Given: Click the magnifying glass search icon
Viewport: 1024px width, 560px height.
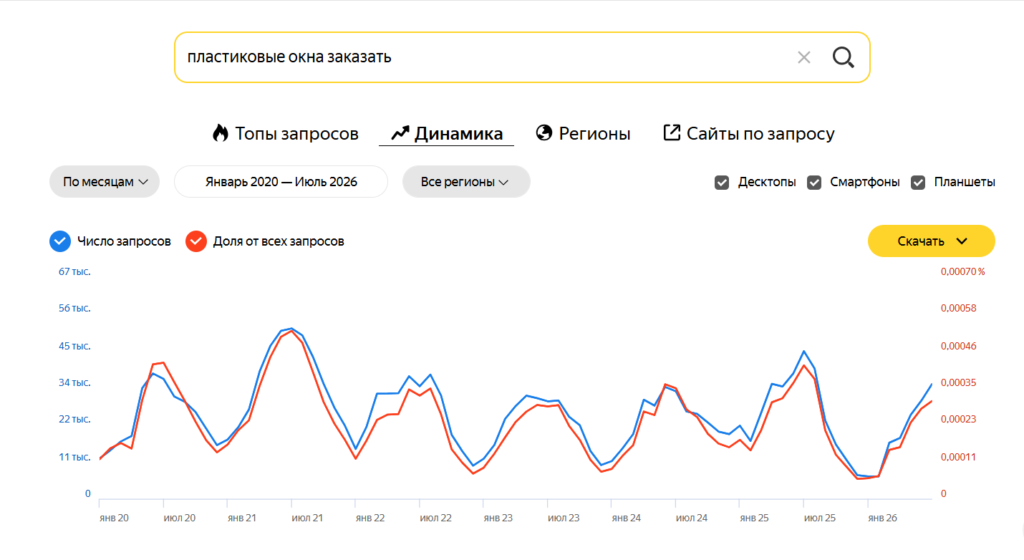Looking at the screenshot, I should point(843,57).
